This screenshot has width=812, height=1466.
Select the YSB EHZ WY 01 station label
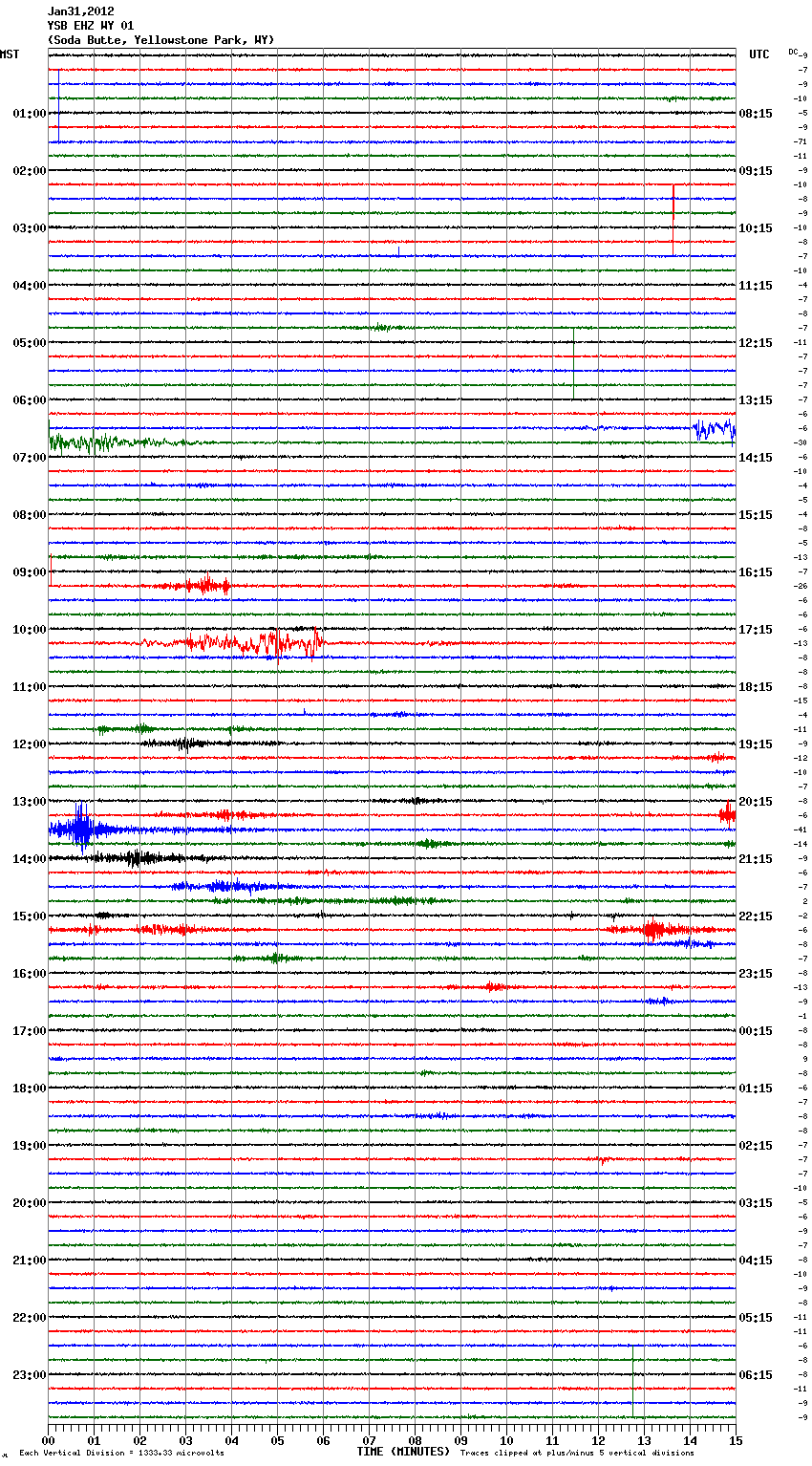click(91, 26)
